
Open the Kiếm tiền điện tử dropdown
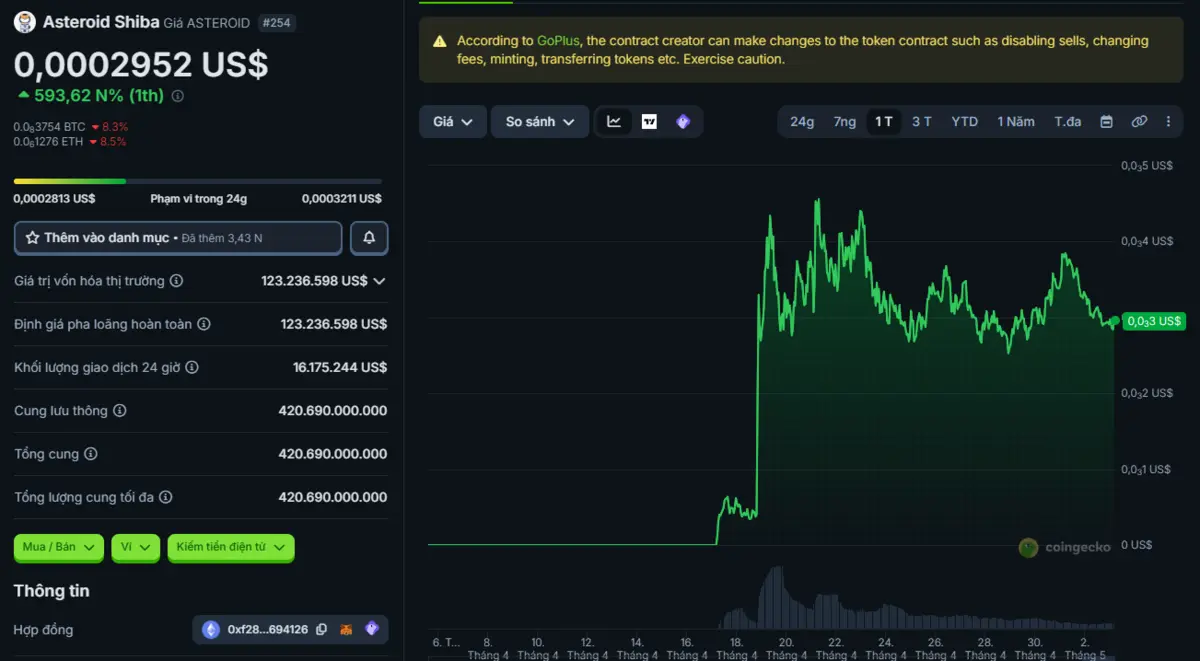(231, 547)
